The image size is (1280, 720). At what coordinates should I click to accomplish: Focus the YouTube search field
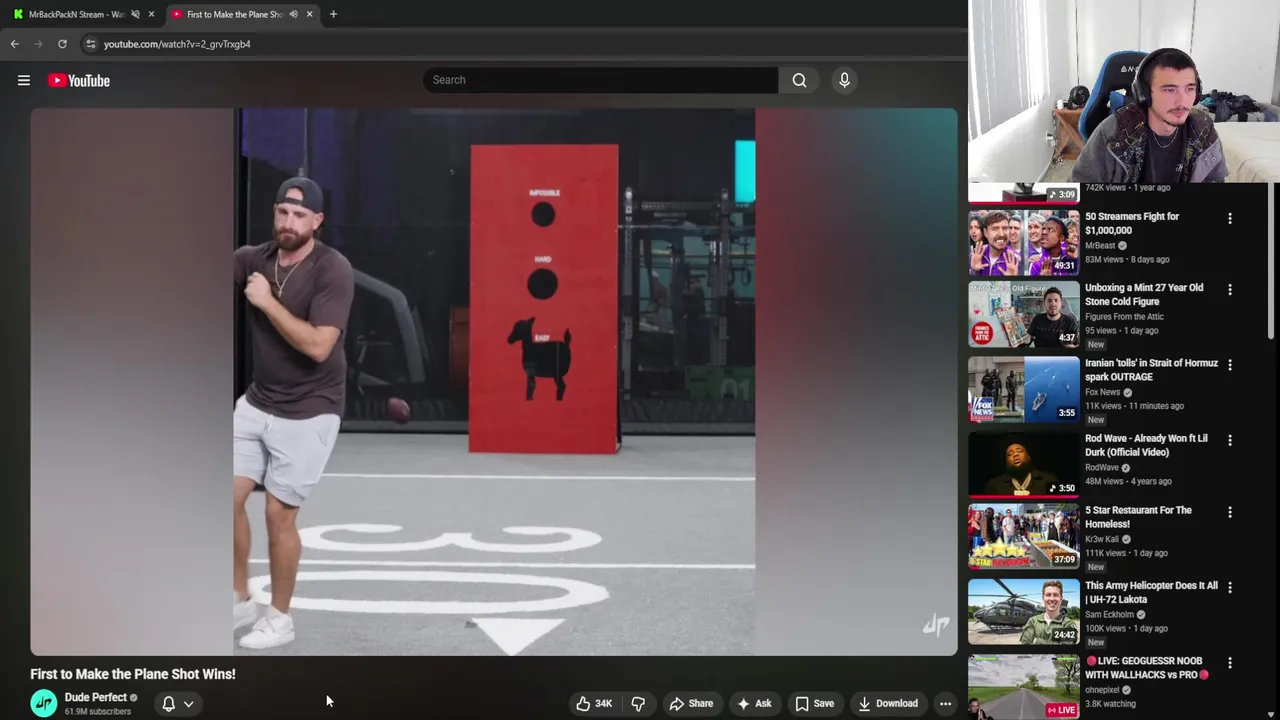click(x=600, y=80)
